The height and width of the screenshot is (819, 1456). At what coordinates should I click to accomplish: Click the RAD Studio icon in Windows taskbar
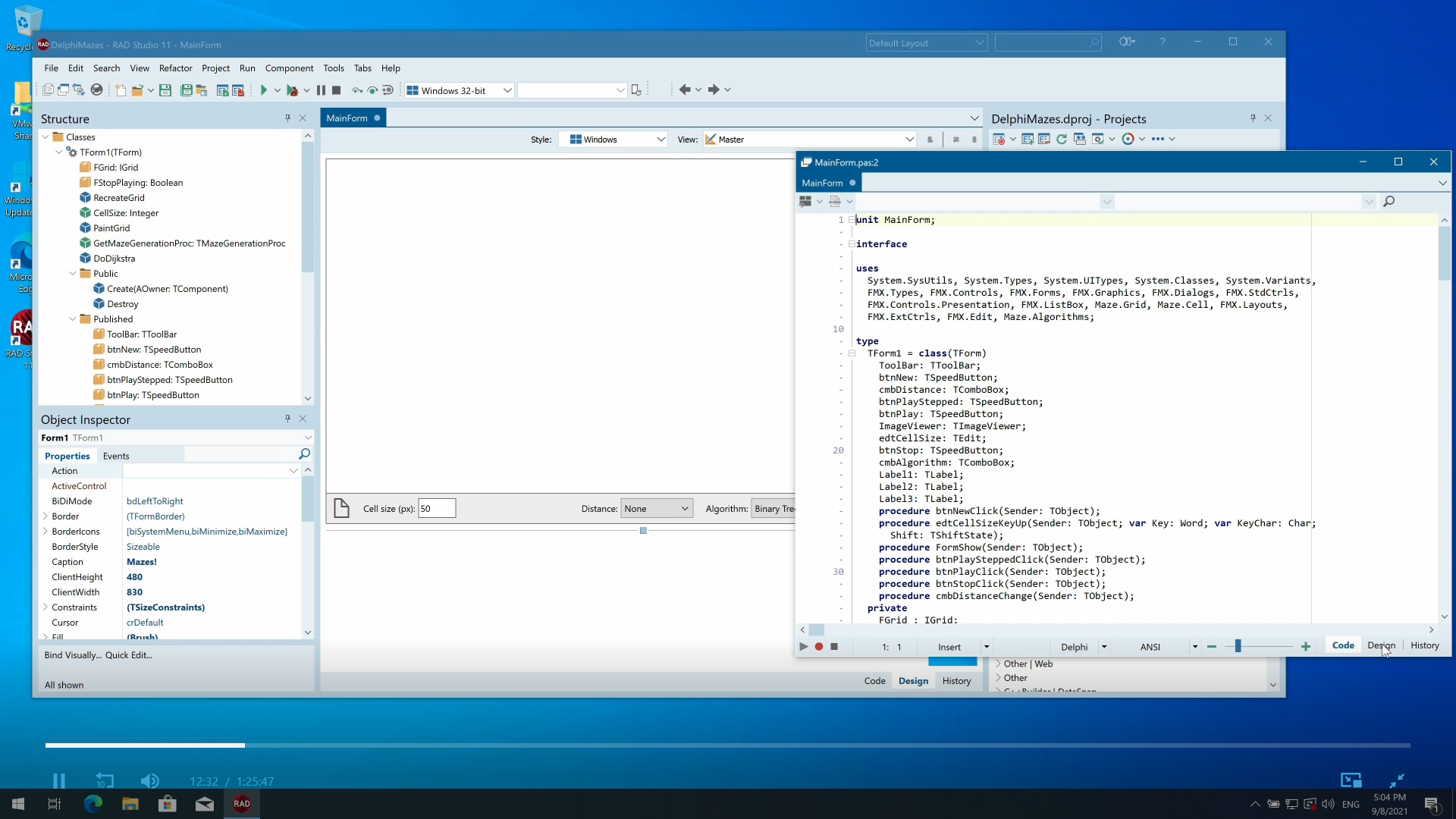tap(242, 804)
